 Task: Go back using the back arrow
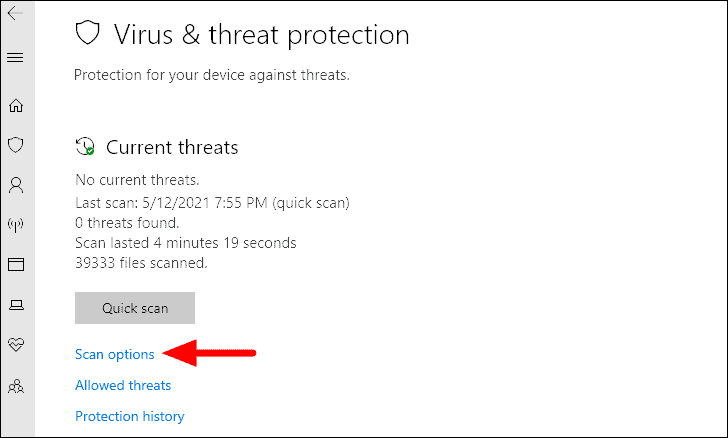(15, 13)
